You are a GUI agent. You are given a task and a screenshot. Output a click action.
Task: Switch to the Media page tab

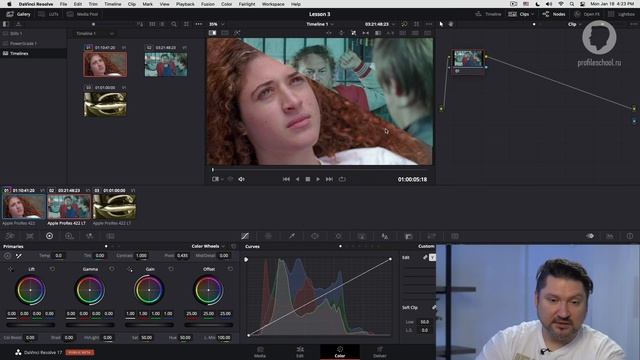[260, 352]
